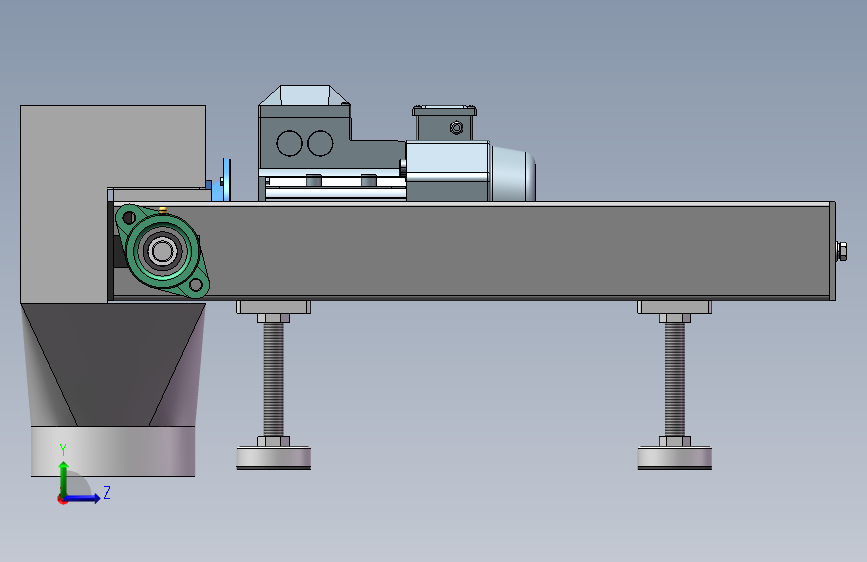The height and width of the screenshot is (562, 867).
Task: Select the dark tapered discharge funnel
Action: [x=113, y=364]
